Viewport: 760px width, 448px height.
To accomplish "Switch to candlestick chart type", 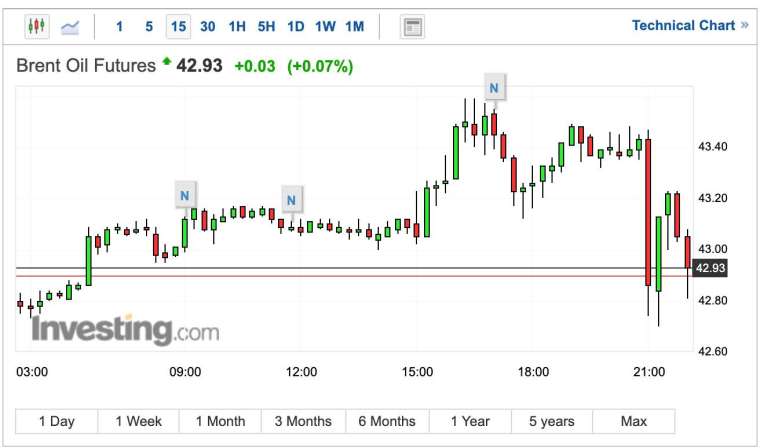I will pyautogui.click(x=37, y=26).
